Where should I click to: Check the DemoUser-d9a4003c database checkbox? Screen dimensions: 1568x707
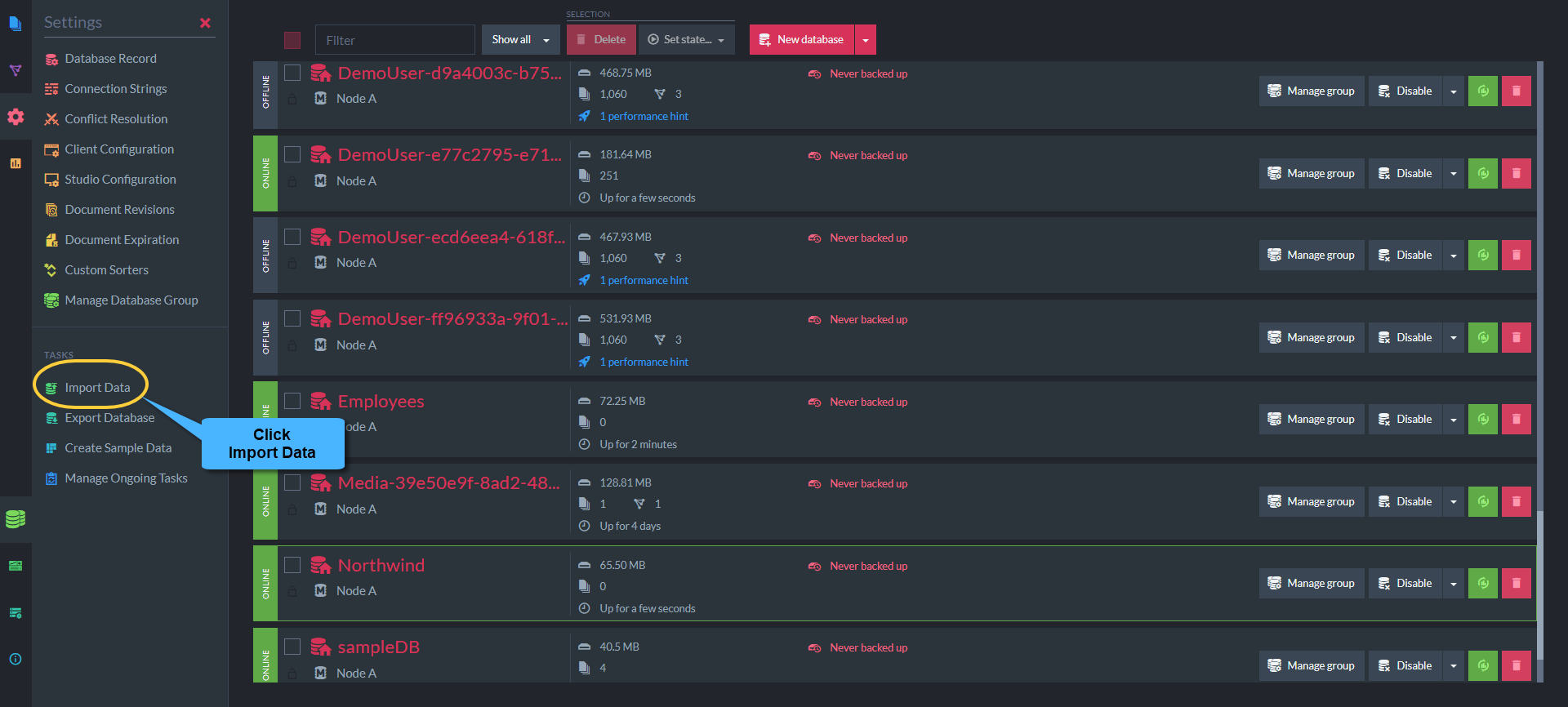[x=292, y=73]
